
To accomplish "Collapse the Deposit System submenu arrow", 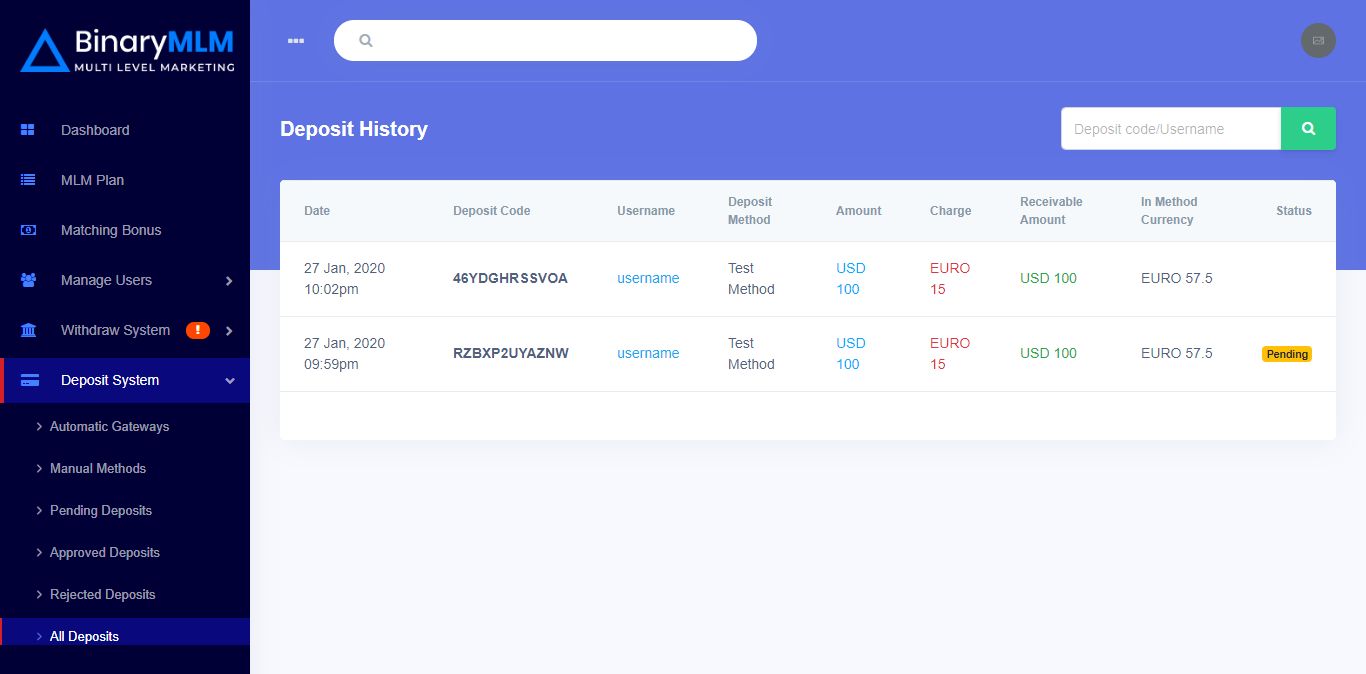I will [230, 381].
